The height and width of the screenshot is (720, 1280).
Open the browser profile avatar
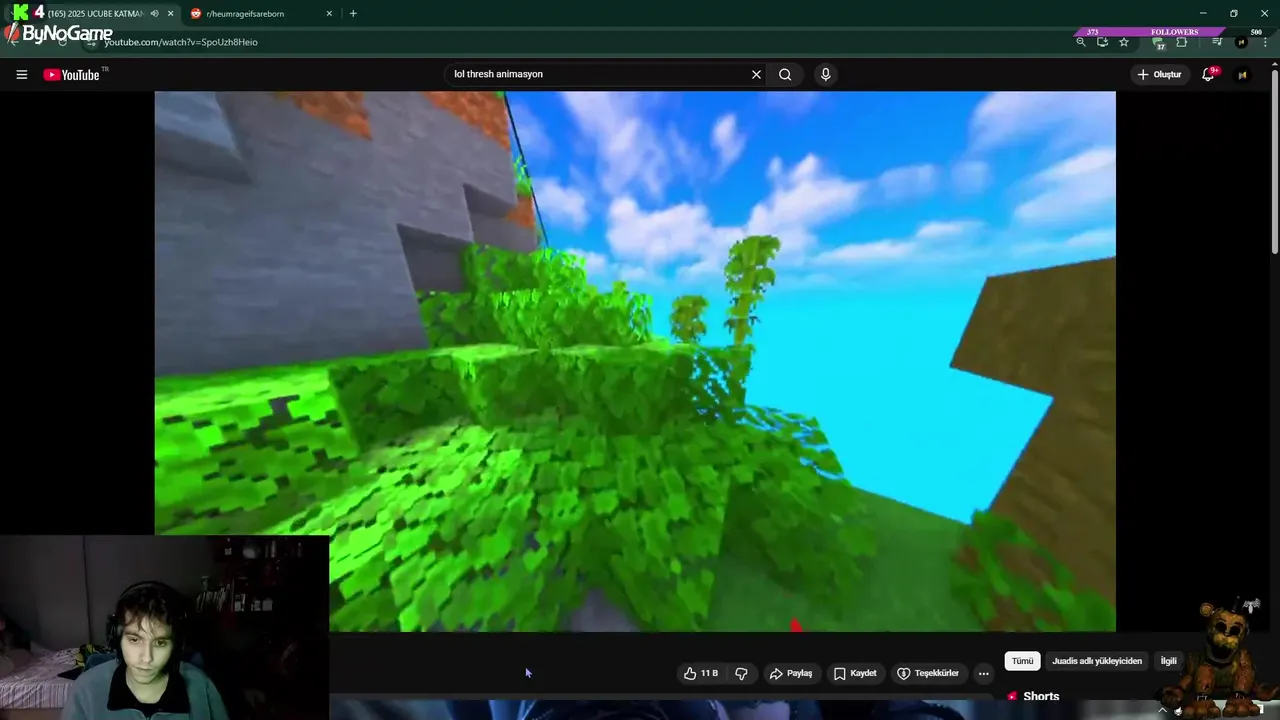(1241, 42)
